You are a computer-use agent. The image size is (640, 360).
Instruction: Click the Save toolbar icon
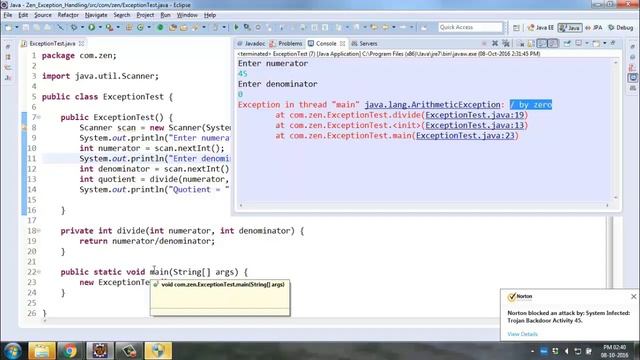click(x=25, y=27)
